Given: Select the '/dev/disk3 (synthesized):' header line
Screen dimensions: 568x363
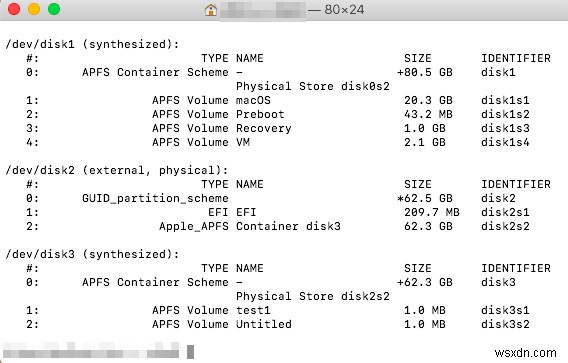Looking at the screenshot, I should click(x=92, y=254).
